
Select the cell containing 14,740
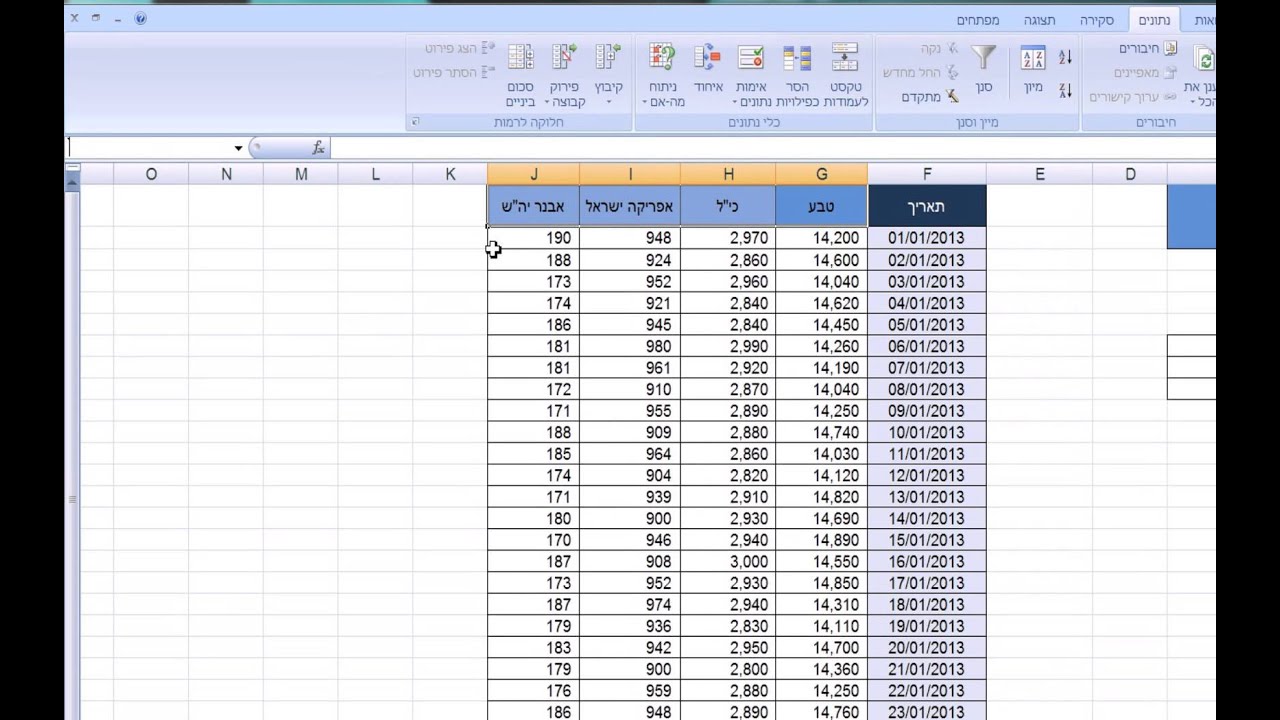821,432
